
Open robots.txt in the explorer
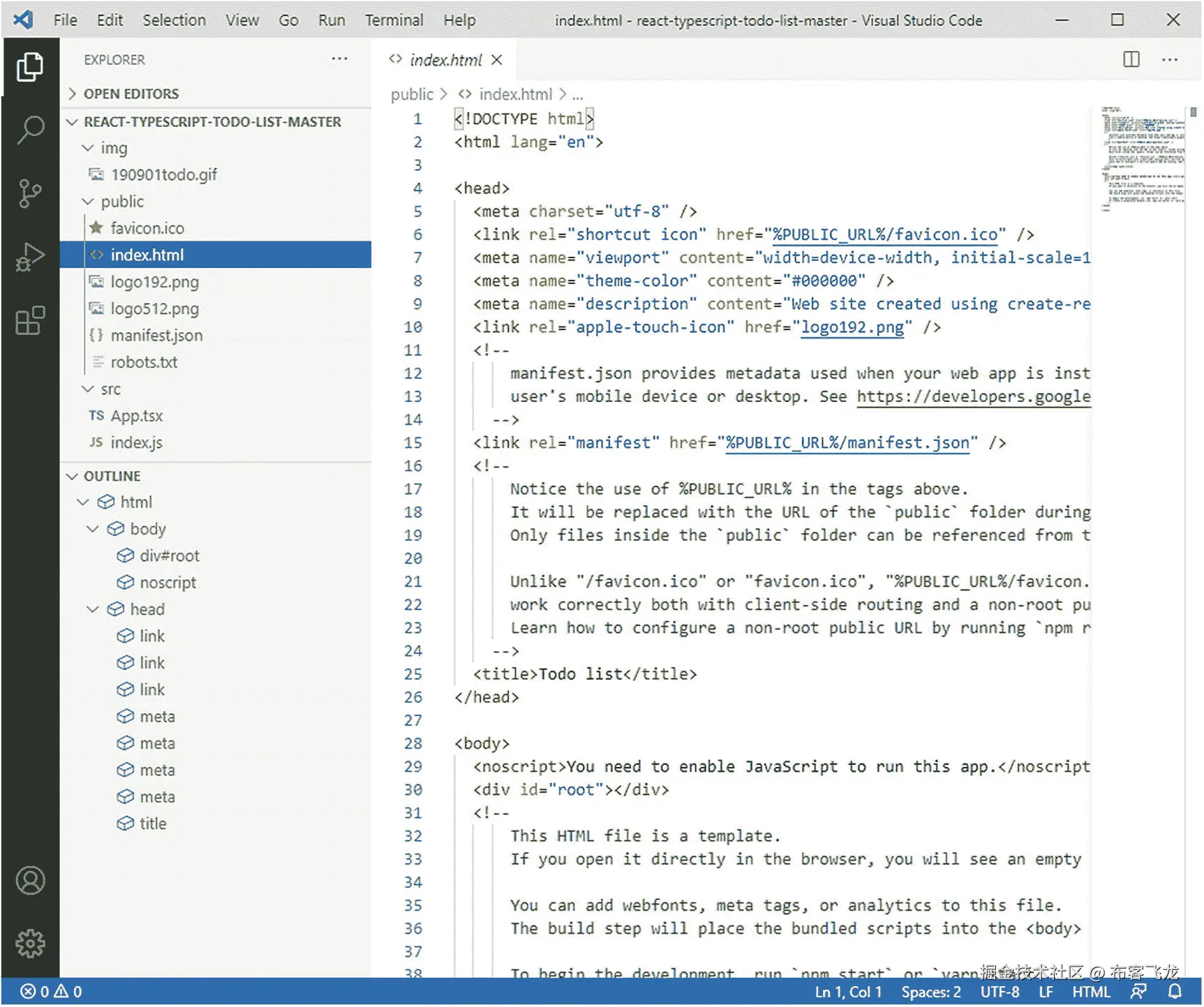click(215, 362)
